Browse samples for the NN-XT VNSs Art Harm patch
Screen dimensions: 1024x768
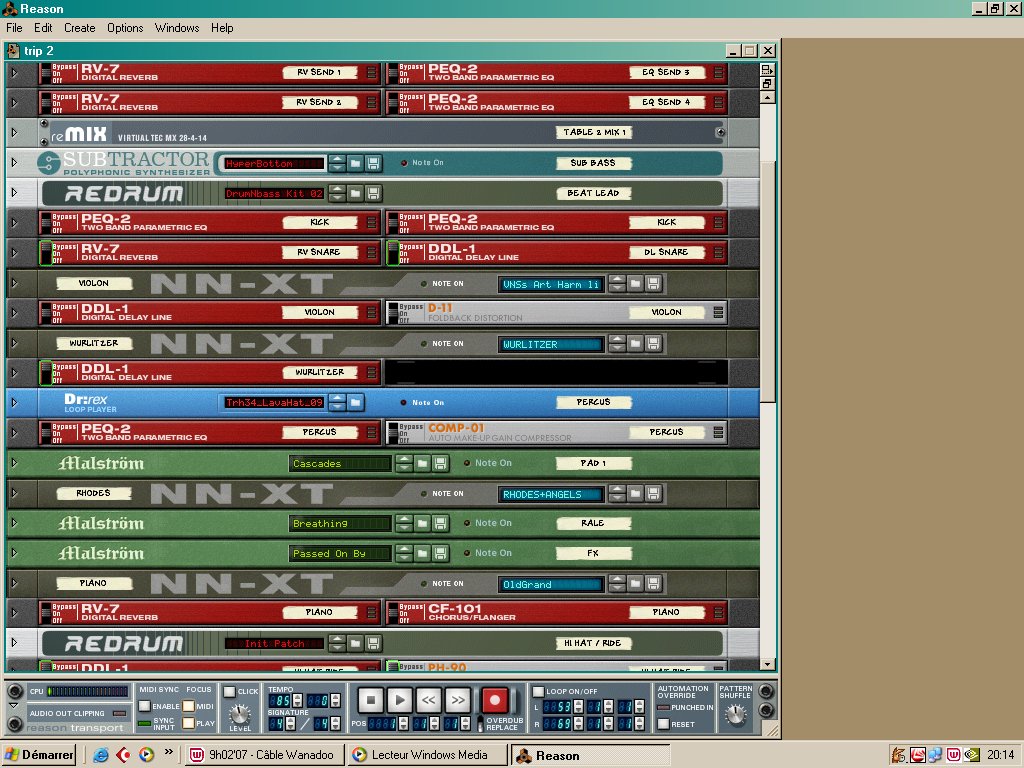click(635, 283)
